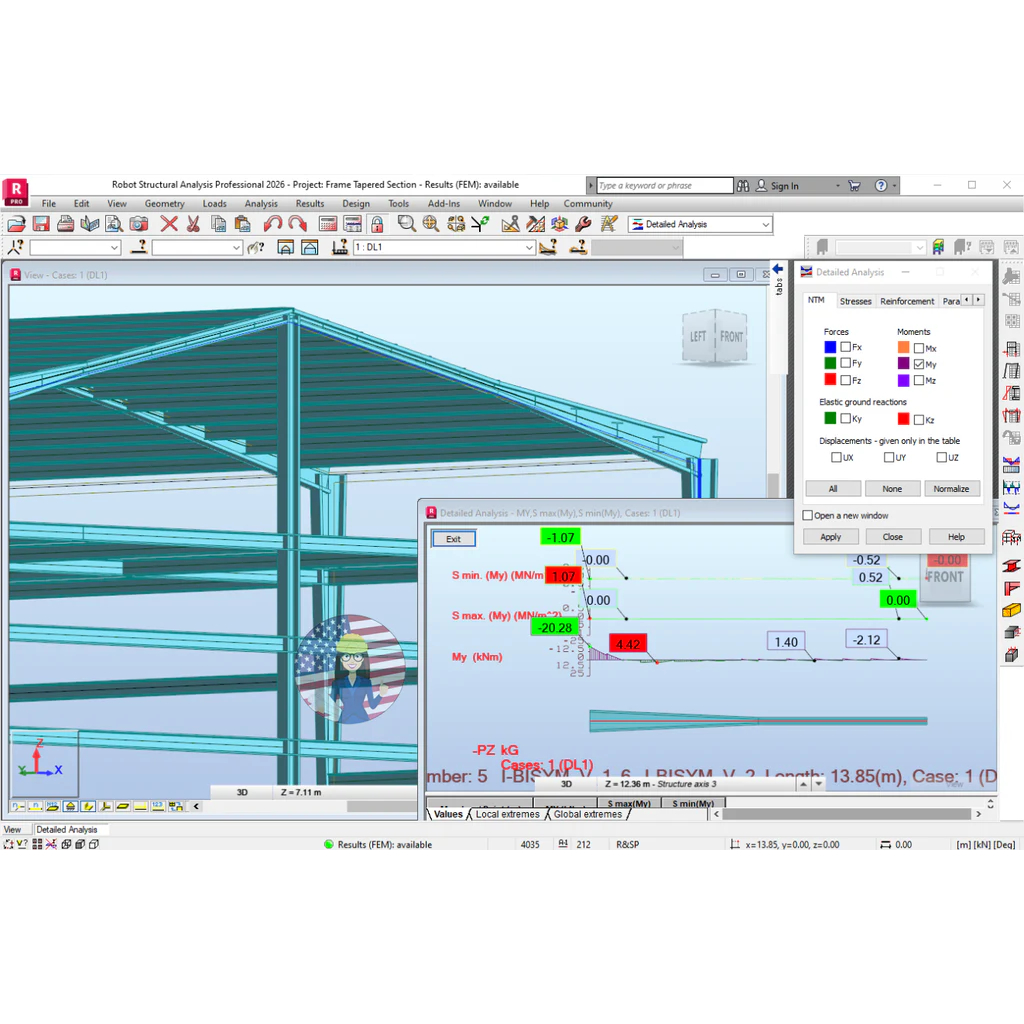The width and height of the screenshot is (1024, 1024).
Task: Uncheck the My moment checkbox
Action: (919, 364)
